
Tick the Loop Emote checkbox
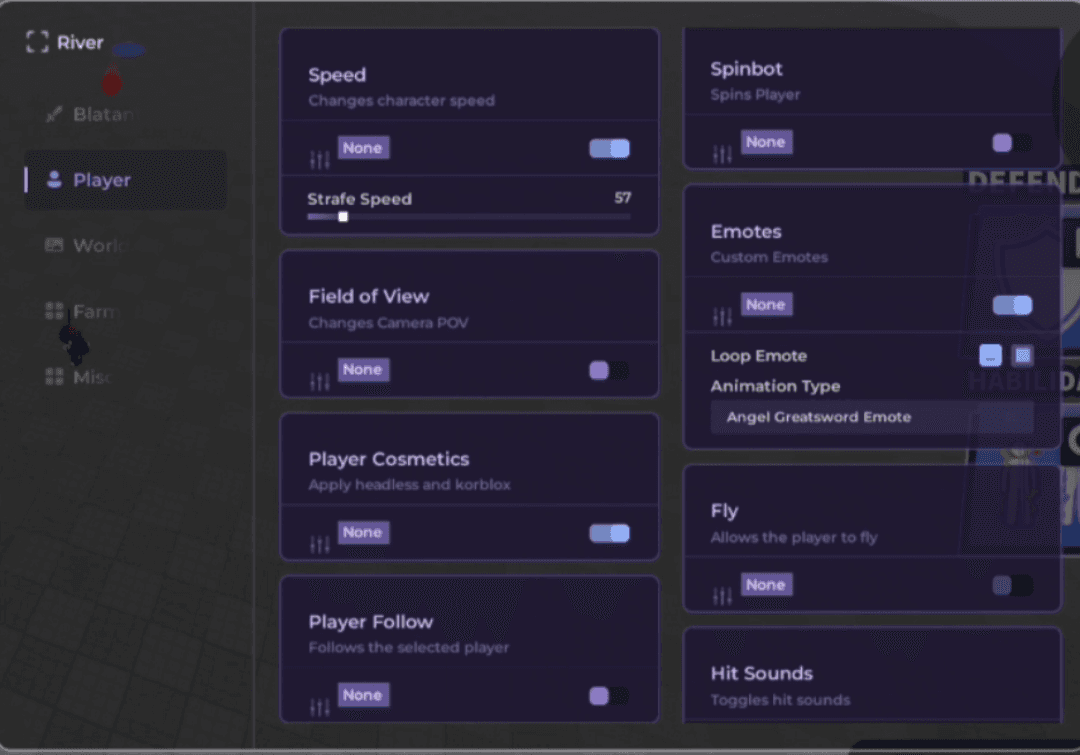[1022, 356]
